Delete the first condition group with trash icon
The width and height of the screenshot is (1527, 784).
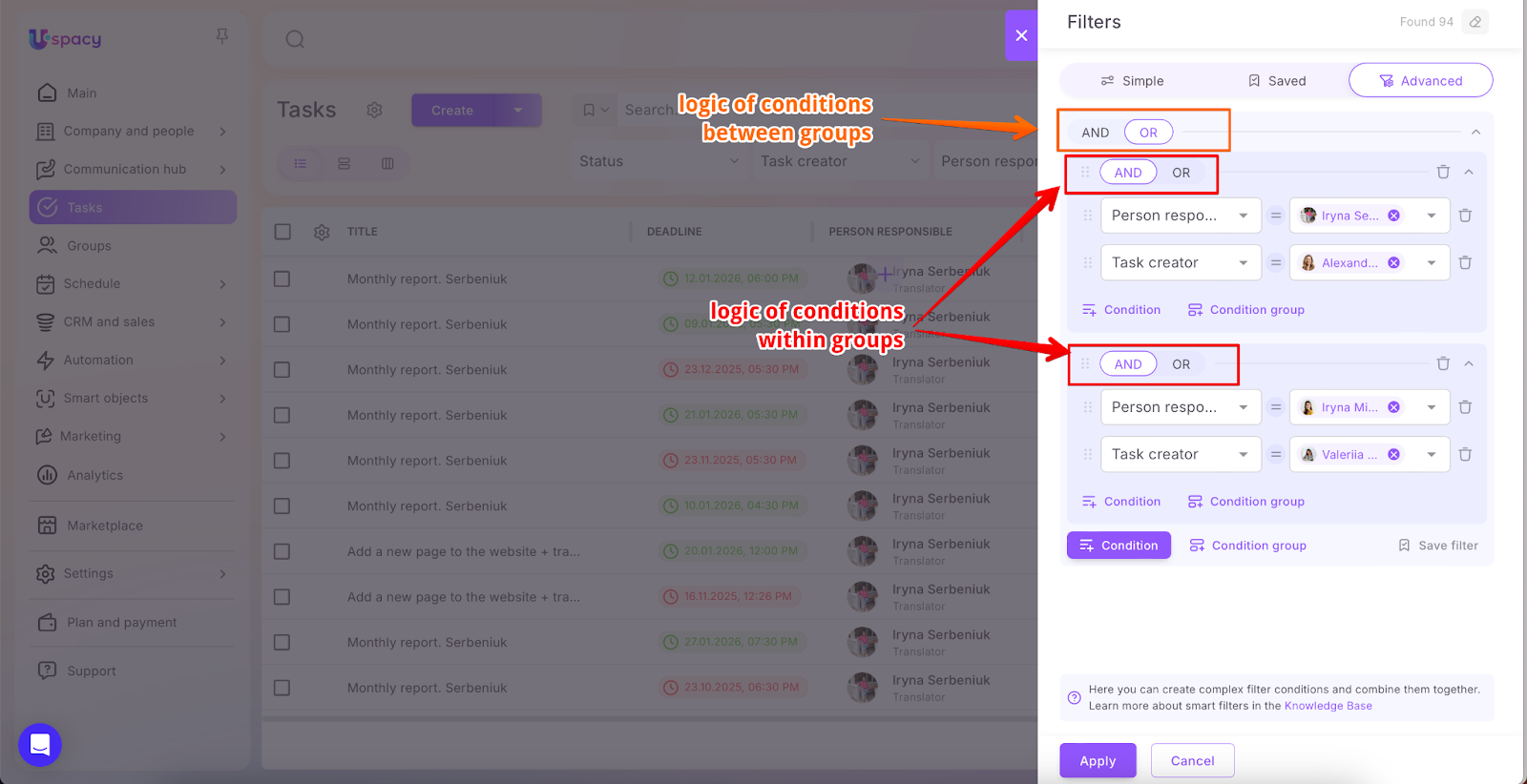(1443, 173)
